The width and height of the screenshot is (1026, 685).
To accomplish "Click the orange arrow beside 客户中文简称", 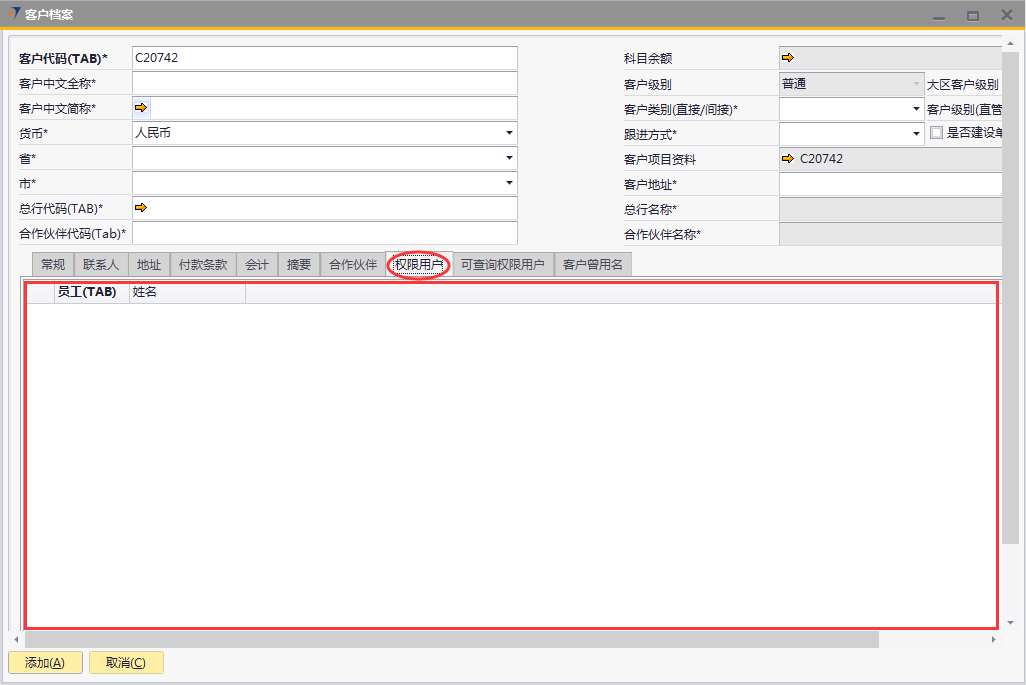I will pos(140,107).
